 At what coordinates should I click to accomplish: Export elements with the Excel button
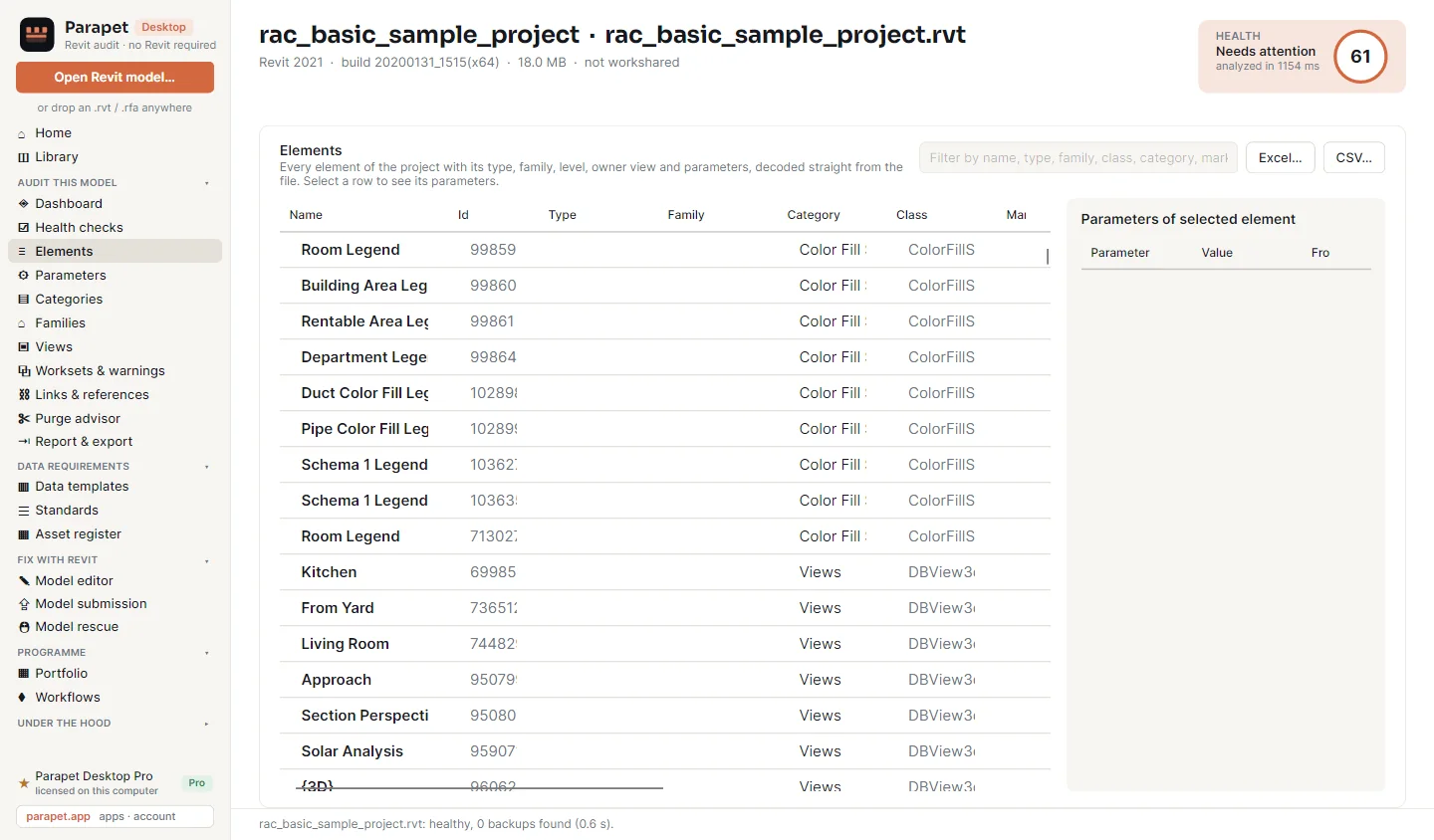click(1281, 157)
